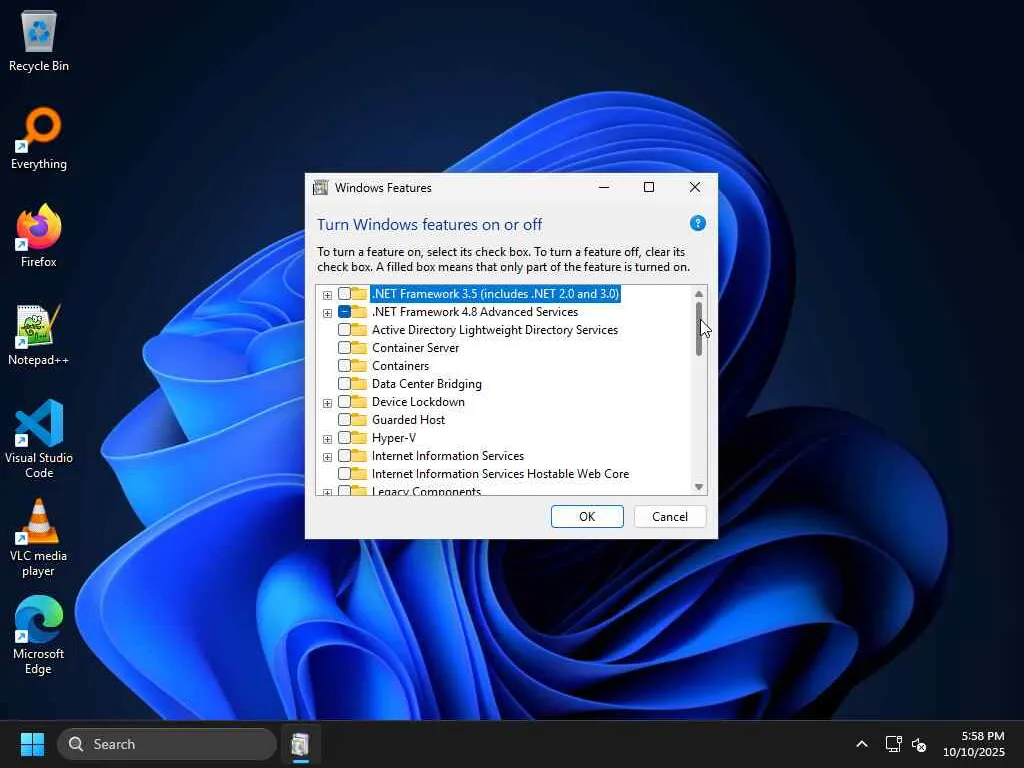Expand the Internet Information Services node
Screen dimensions: 1024x768
tap(327, 457)
